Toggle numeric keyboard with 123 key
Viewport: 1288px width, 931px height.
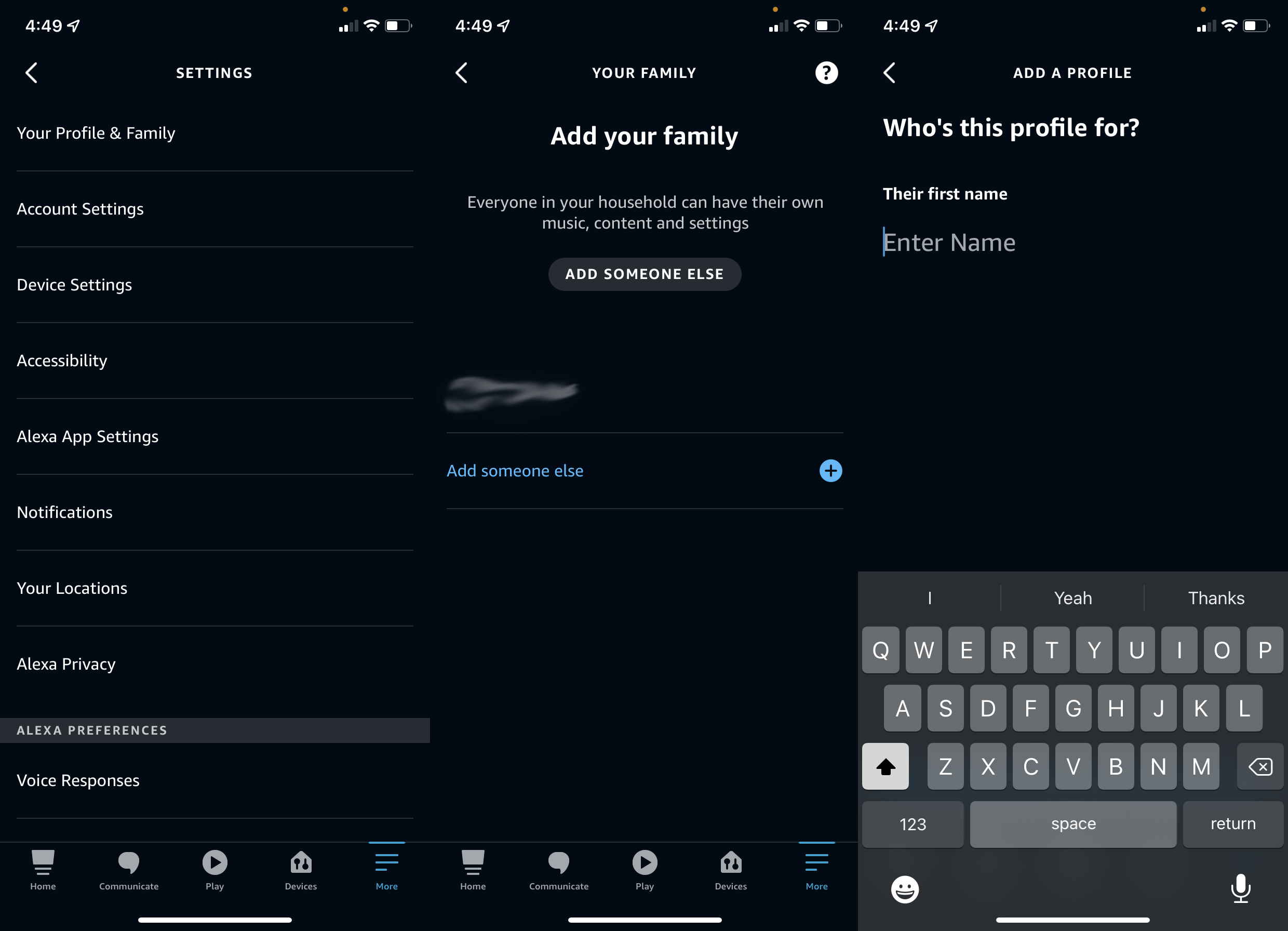point(911,823)
